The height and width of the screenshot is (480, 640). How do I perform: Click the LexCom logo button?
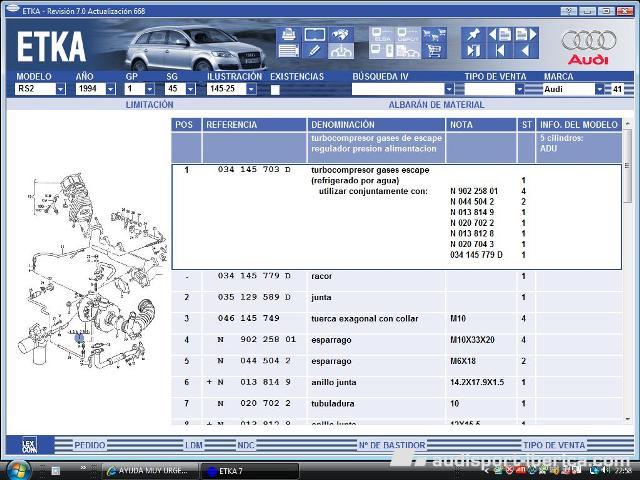tap(29, 445)
